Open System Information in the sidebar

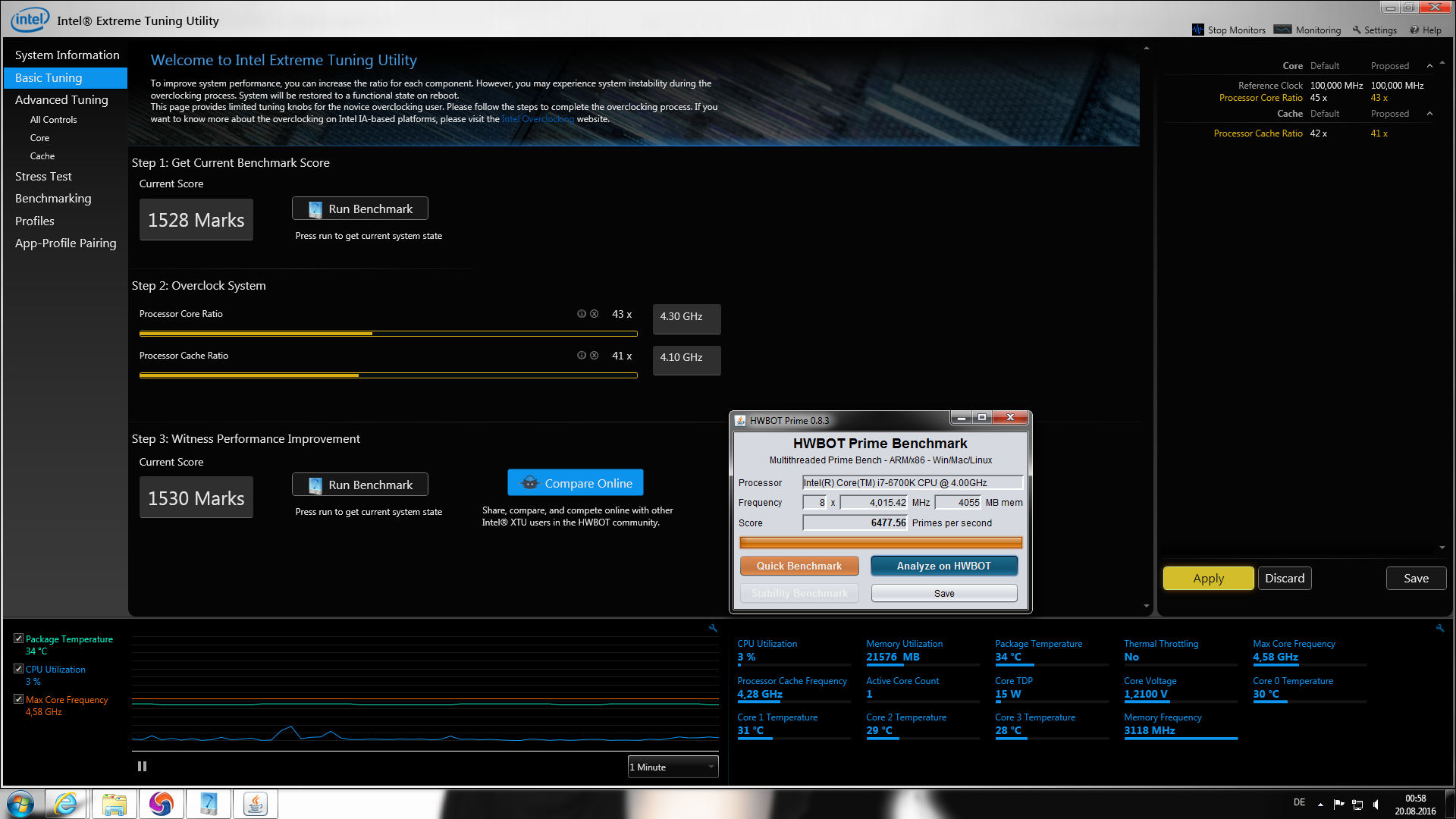click(66, 55)
